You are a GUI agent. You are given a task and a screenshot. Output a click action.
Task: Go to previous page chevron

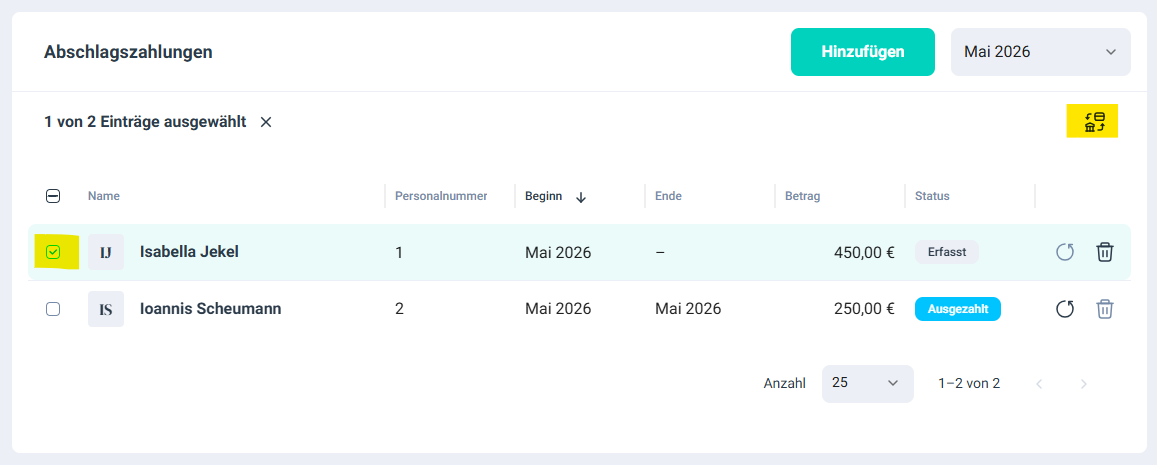(x=1040, y=384)
